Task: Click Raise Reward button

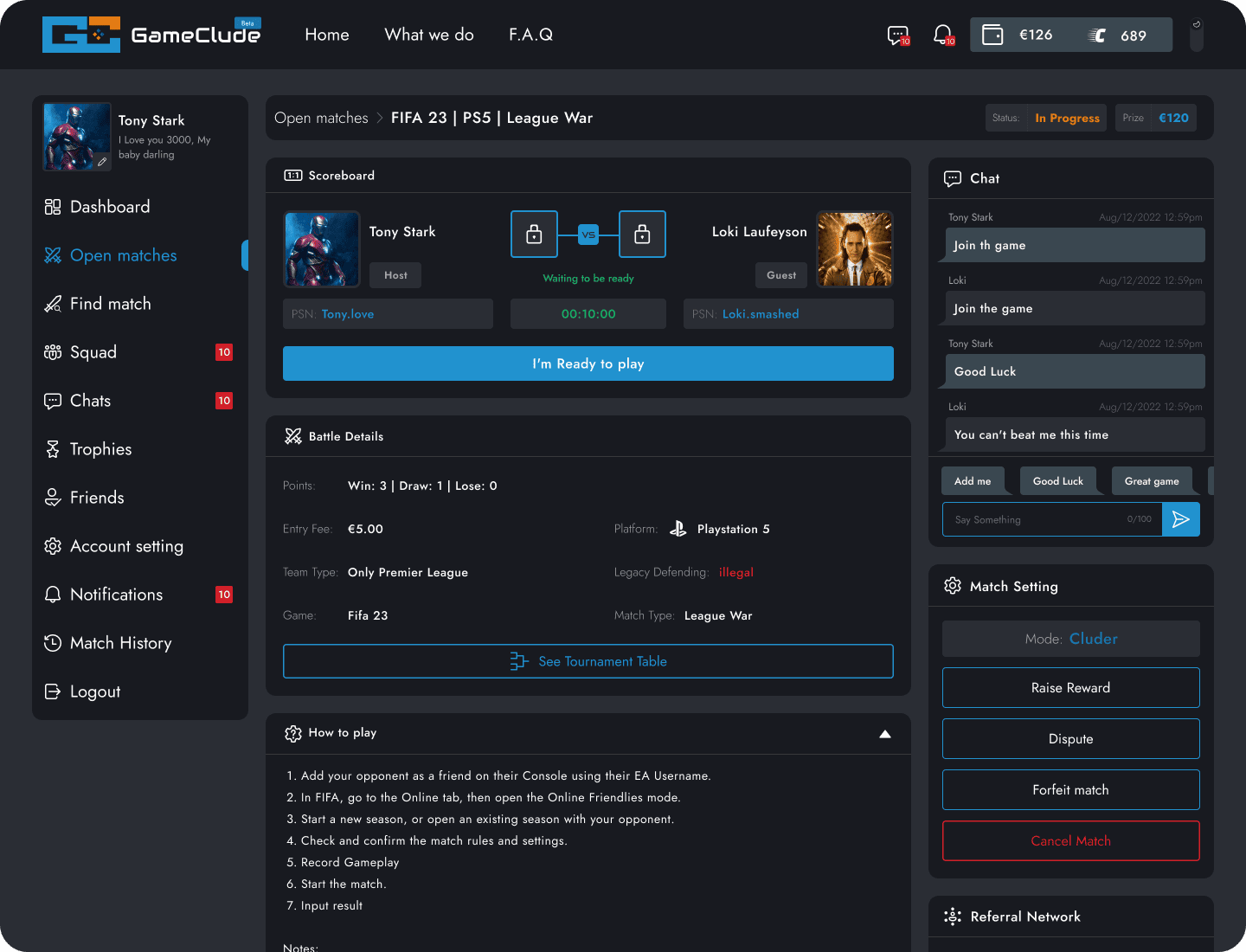Action: pyautogui.click(x=1071, y=688)
